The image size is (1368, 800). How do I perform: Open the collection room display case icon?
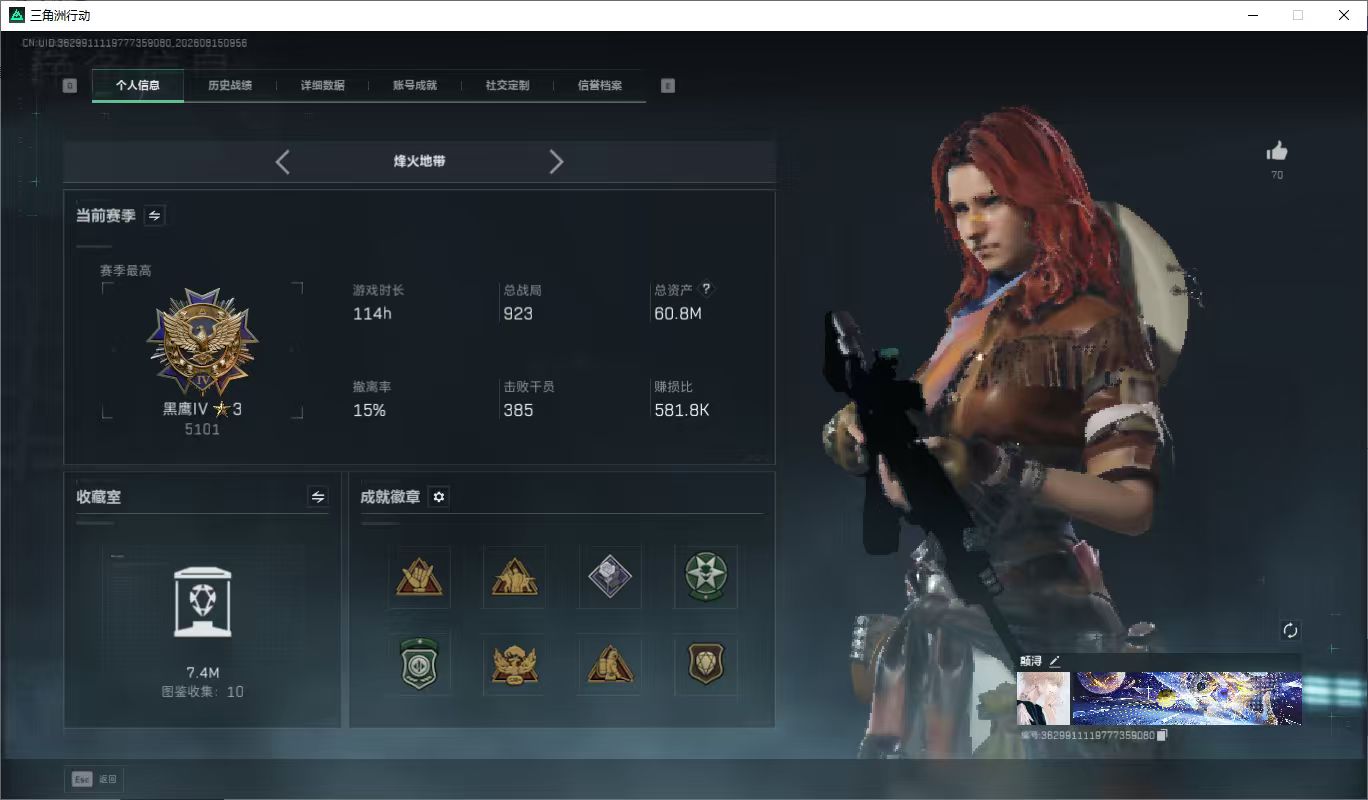[x=202, y=603]
